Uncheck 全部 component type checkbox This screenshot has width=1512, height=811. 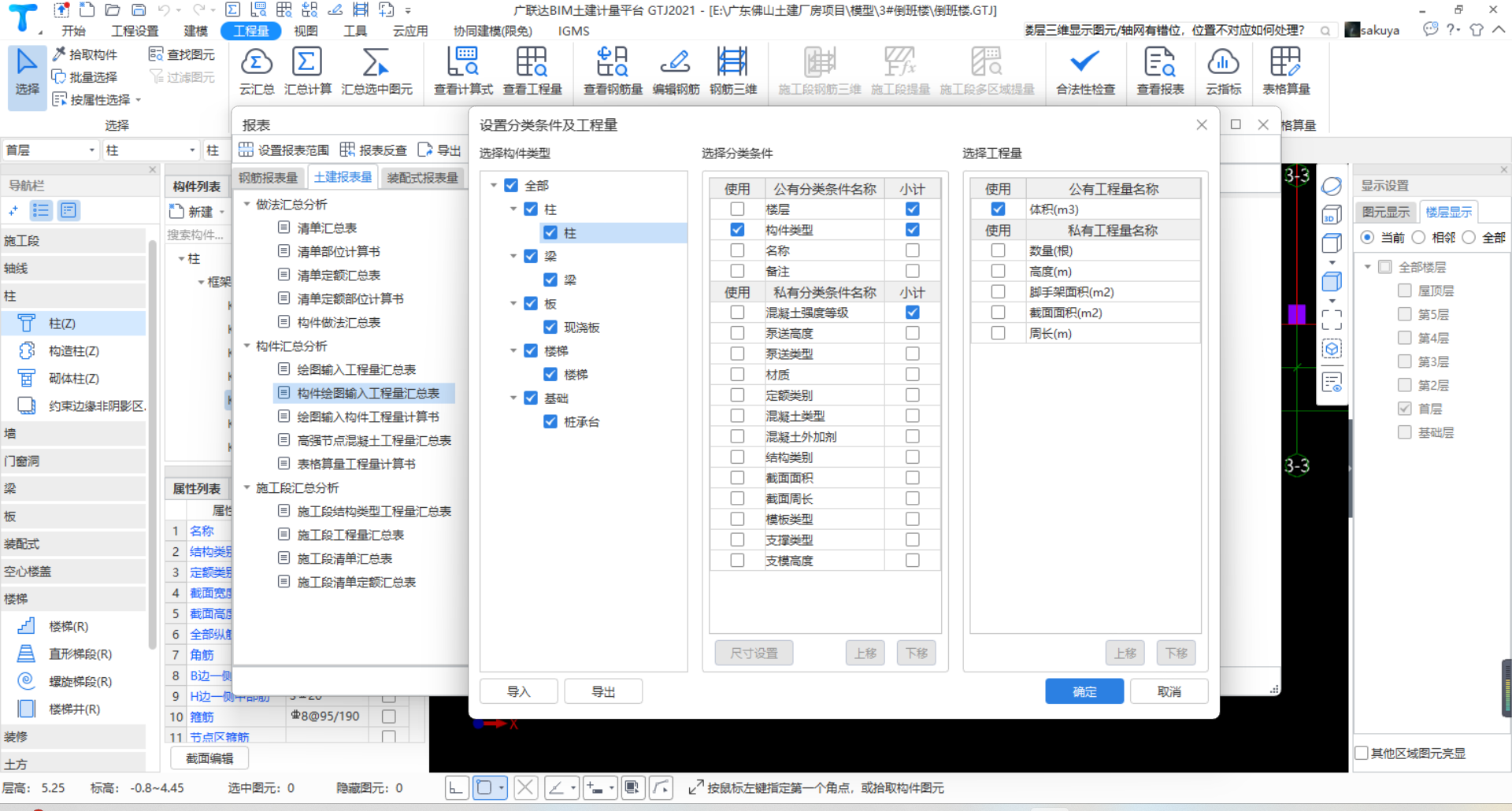tap(511, 186)
